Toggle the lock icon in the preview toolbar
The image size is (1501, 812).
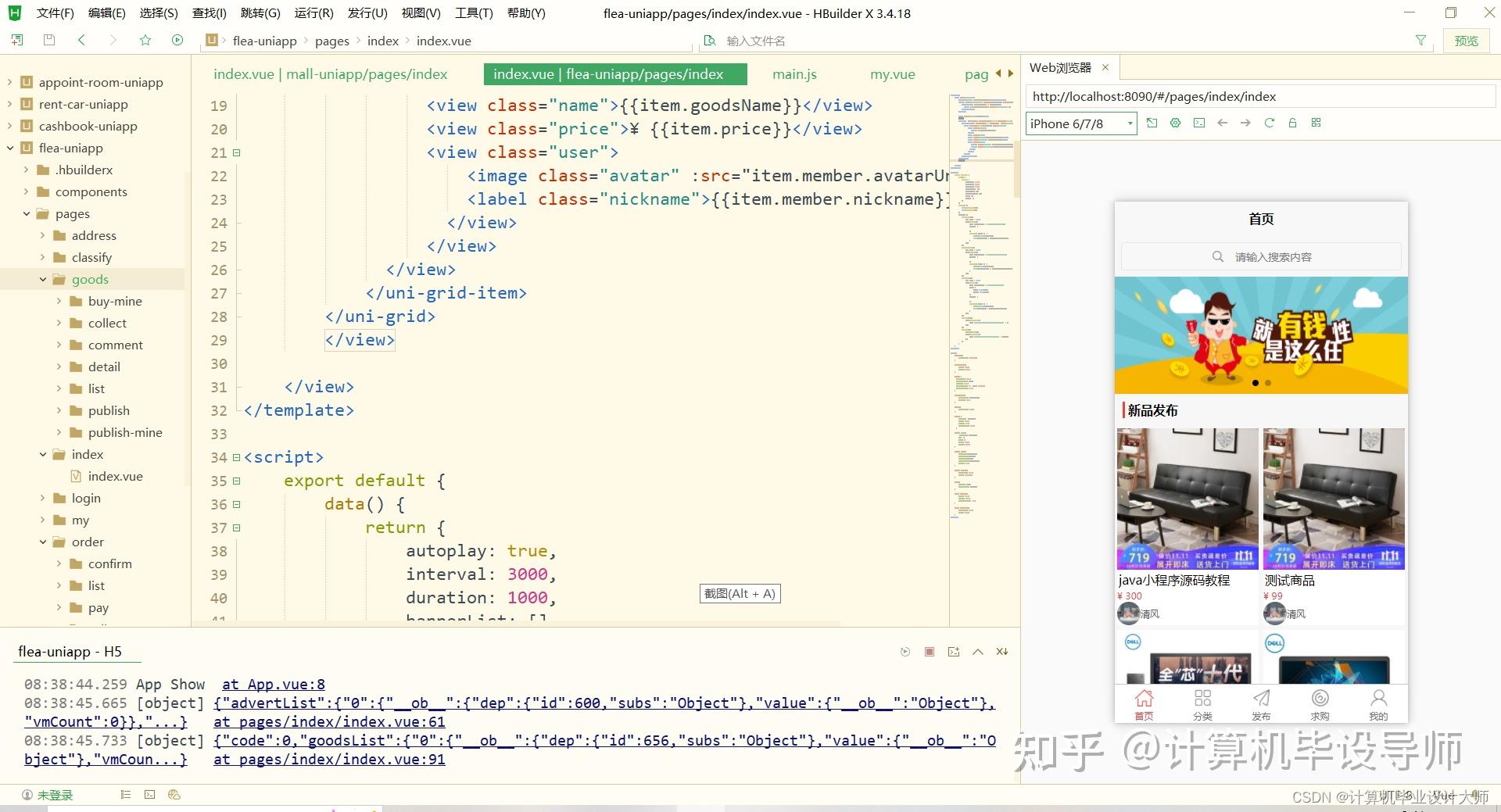pyautogui.click(x=1292, y=123)
